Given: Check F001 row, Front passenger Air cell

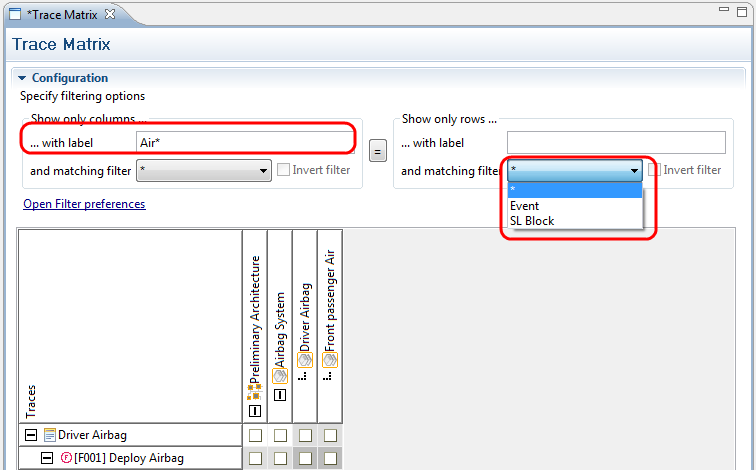Looking at the screenshot, I should 330,458.
